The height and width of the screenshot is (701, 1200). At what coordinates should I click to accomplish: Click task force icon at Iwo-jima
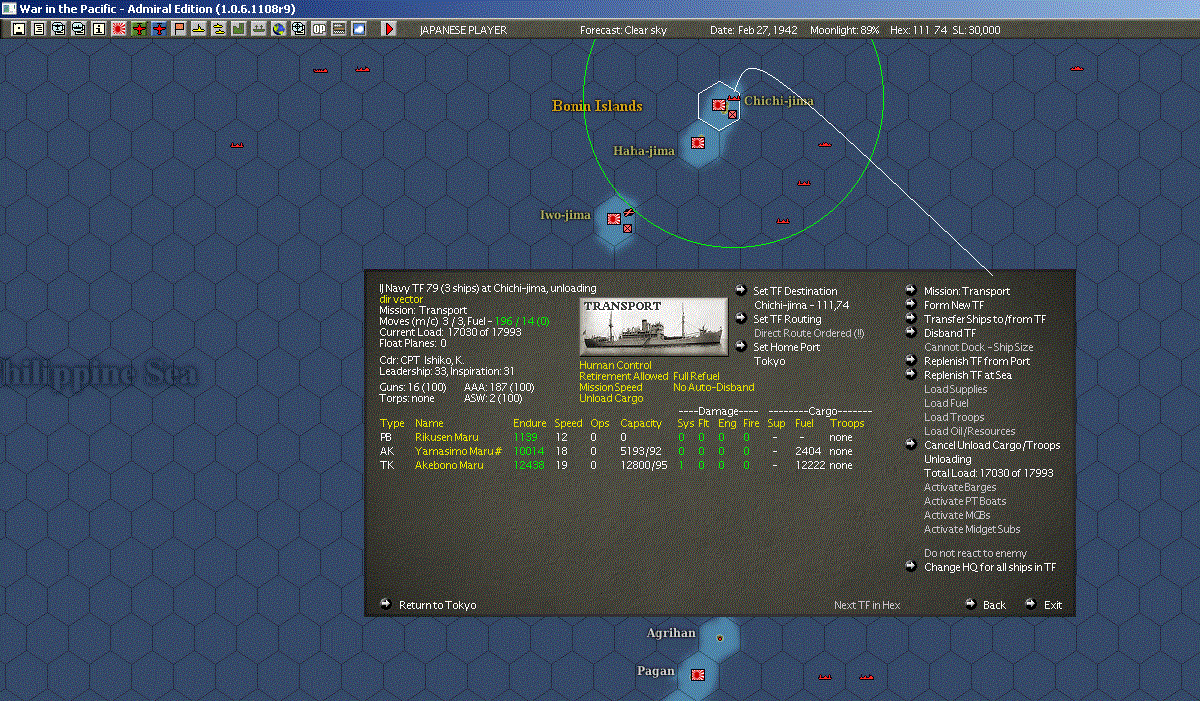click(629, 212)
